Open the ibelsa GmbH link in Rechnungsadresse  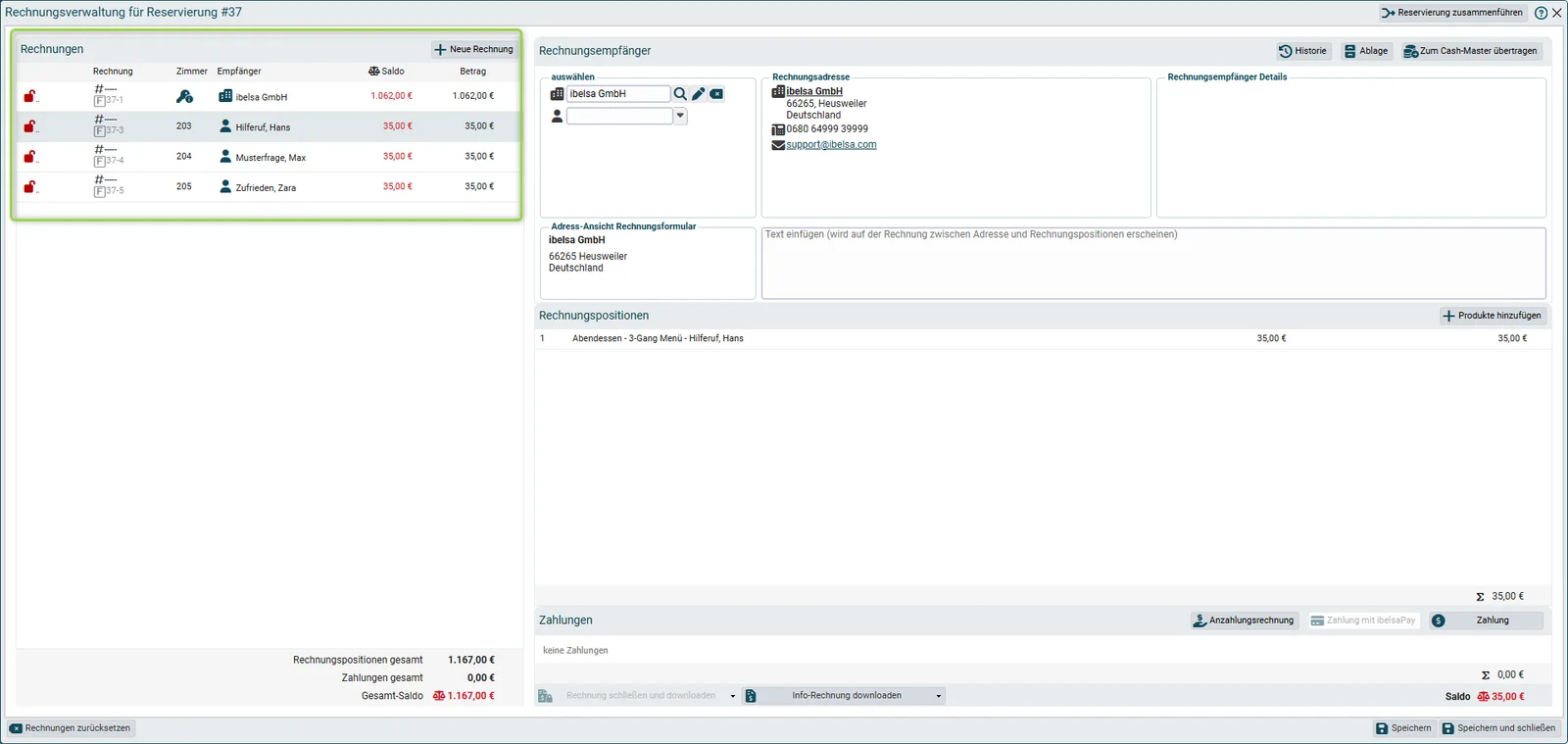coord(814,91)
